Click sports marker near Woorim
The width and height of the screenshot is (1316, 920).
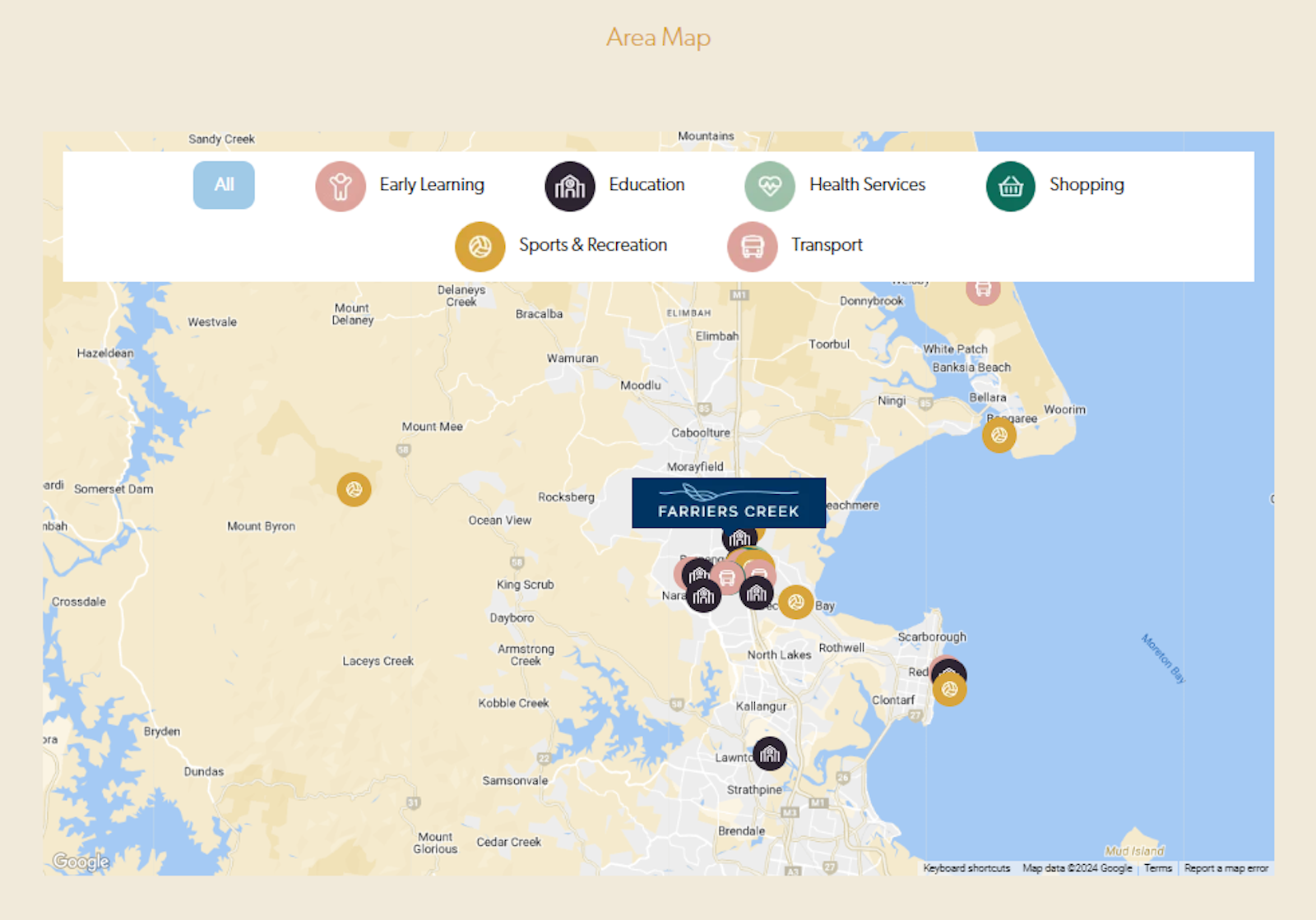[x=999, y=436]
